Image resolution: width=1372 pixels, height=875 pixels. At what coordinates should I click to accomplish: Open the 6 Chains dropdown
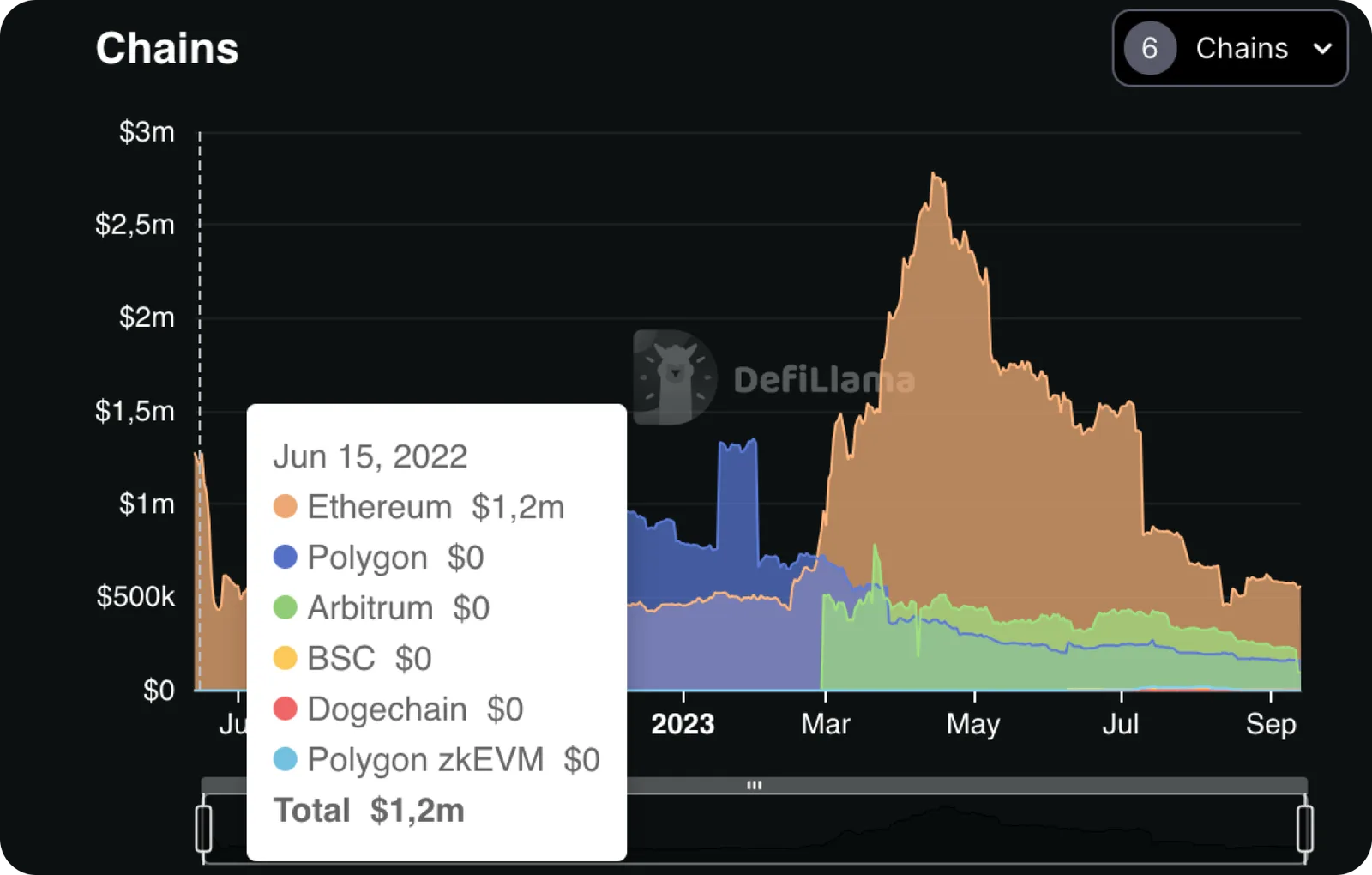click(1230, 48)
